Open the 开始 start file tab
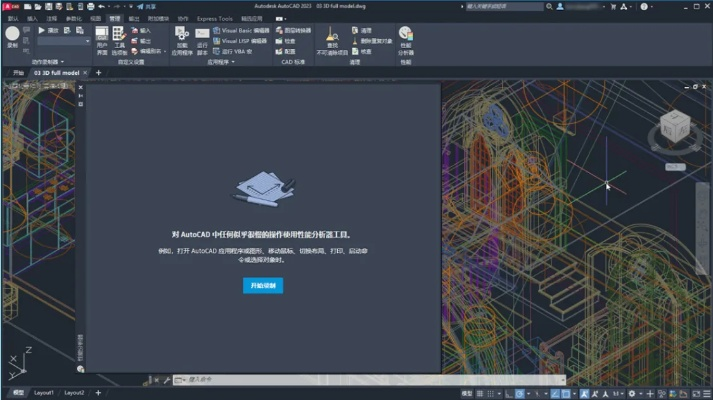This screenshot has width=713, height=400. [18, 73]
